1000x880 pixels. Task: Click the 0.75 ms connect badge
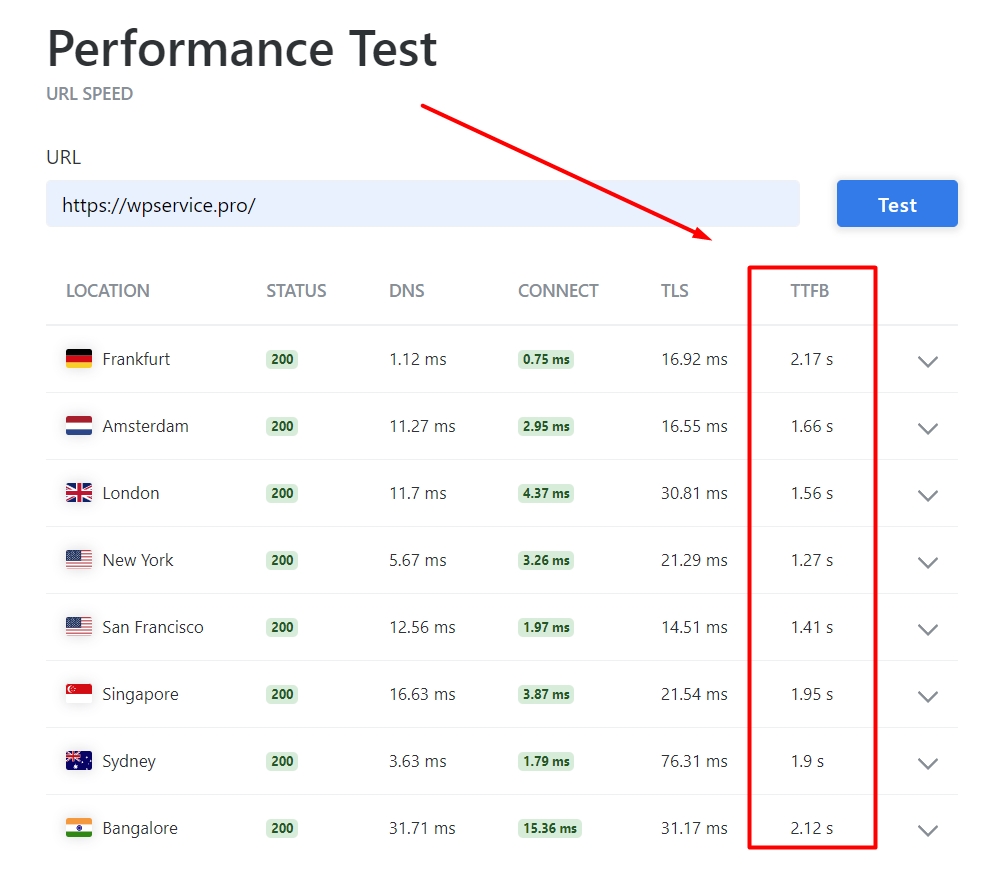point(546,359)
